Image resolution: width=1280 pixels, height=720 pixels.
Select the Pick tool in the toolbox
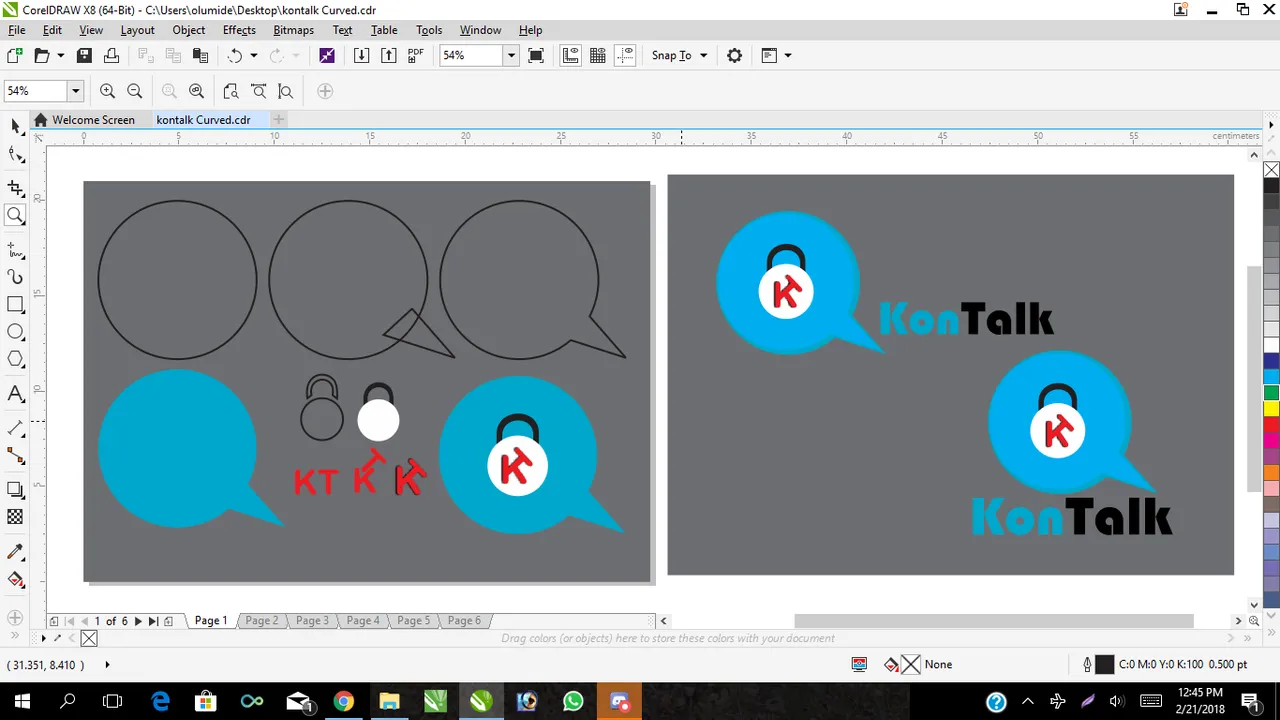coord(15,126)
